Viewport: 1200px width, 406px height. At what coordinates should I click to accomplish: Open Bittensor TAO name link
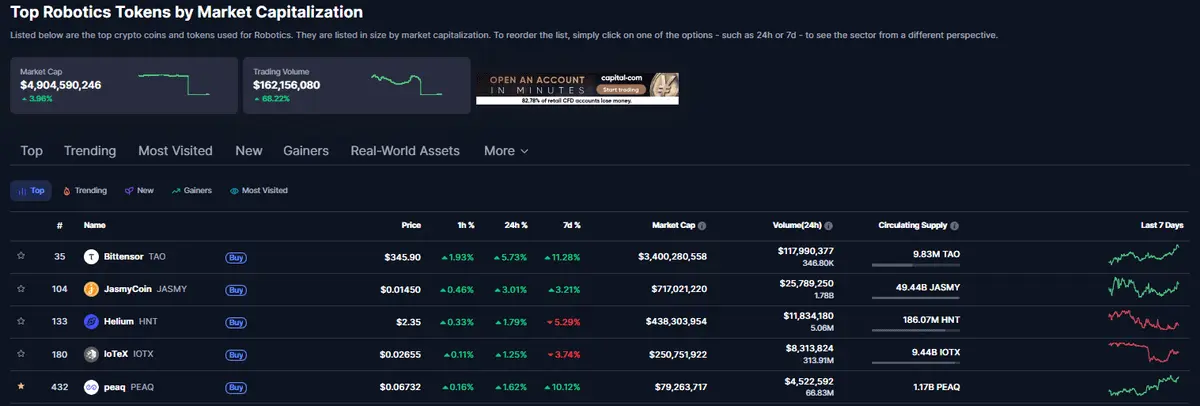coord(134,257)
